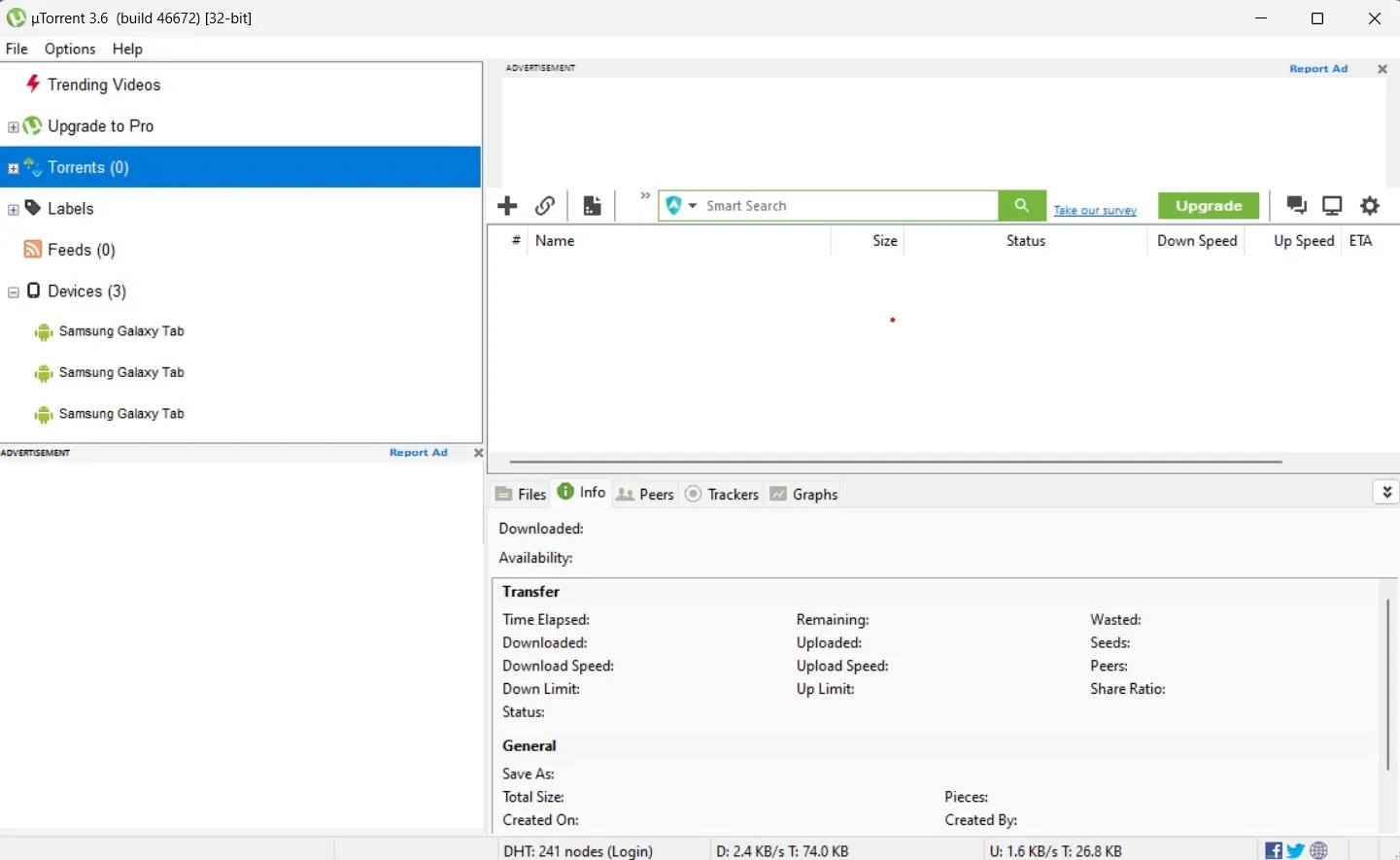Viewport: 1400px width, 860px height.
Task: Select Upgrade to Pro sidebar item
Action: (100, 126)
